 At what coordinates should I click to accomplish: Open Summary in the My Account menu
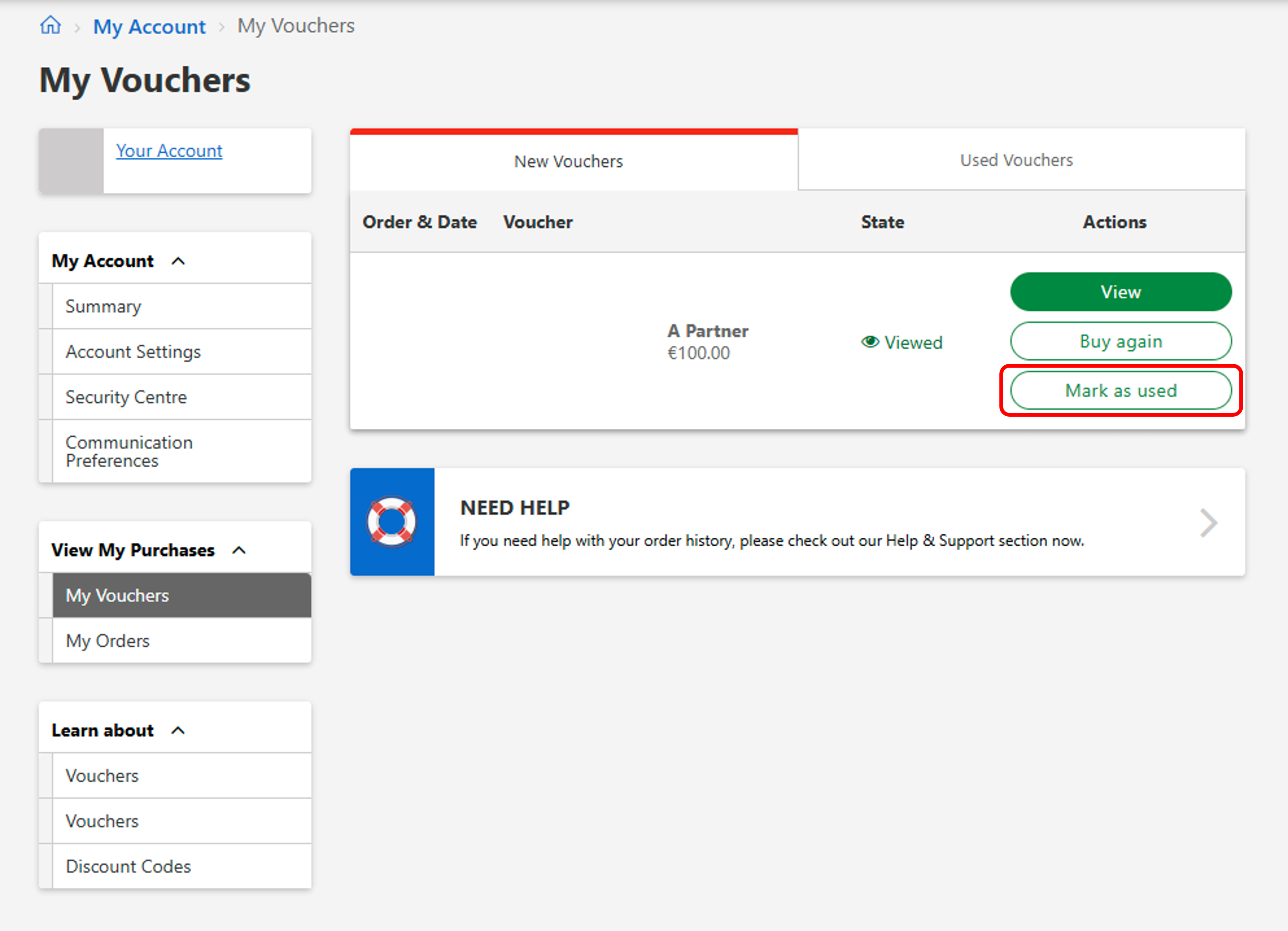coord(182,306)
